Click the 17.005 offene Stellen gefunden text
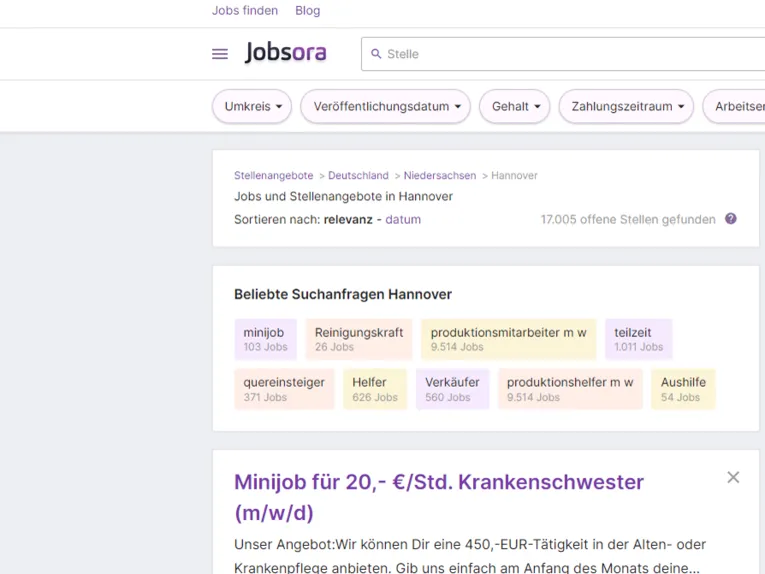The width and height of the screenshot is (765, 574). tap(628, 219)
